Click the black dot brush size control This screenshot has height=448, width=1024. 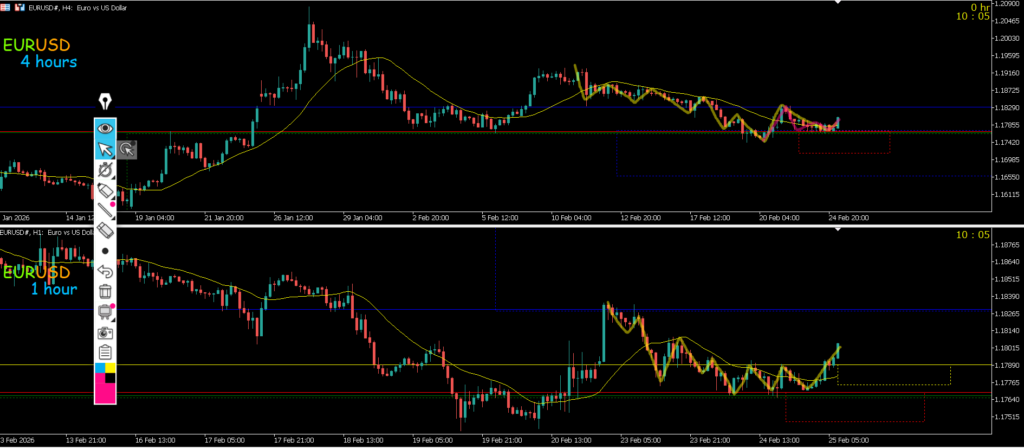coord(105,251)
